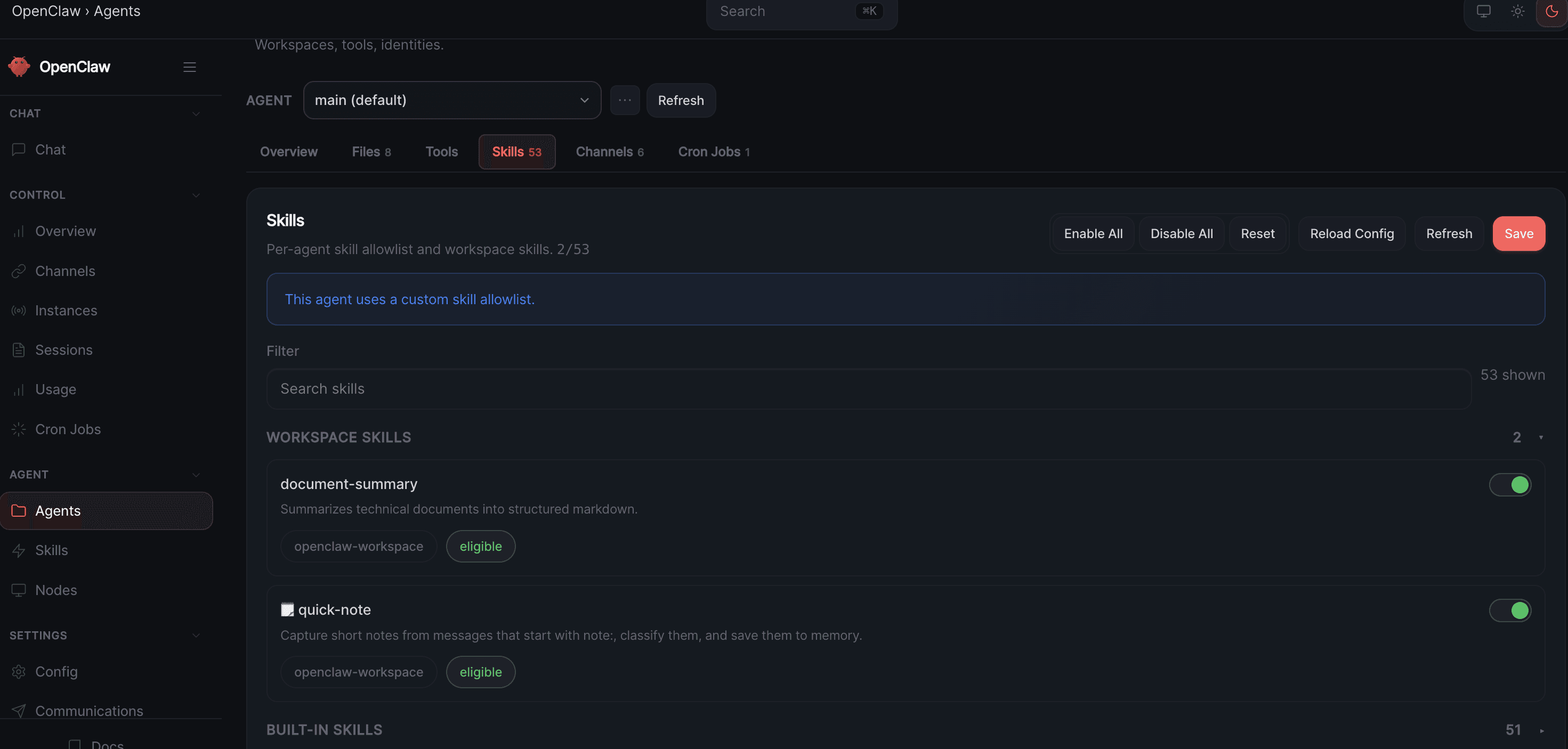Select light theme sun icon
Viewport: 1568px width, 749px height.
(1517, 11)
